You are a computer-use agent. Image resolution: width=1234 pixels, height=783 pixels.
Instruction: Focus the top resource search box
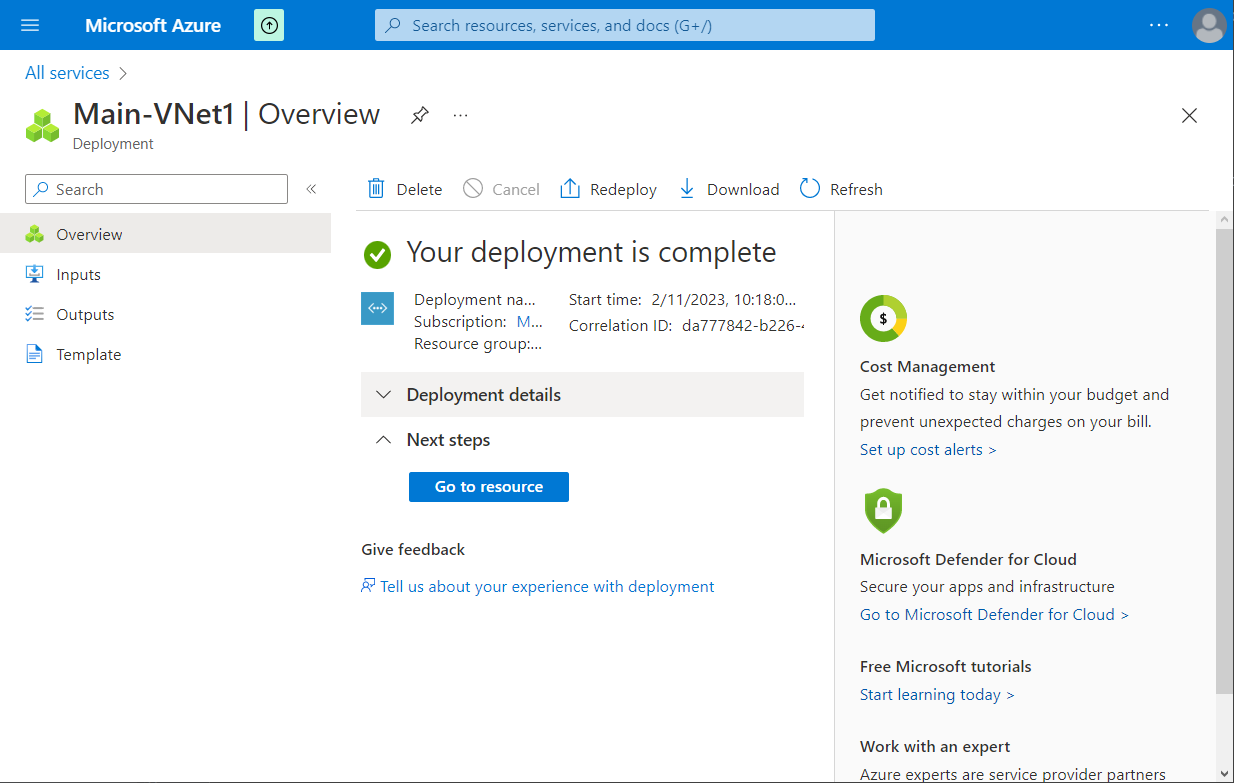pos(625,25)
